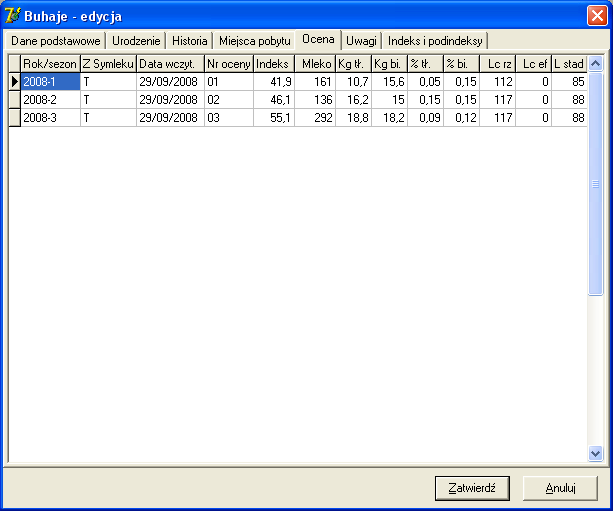The height and width of the screenshot is (511, 613).
Task: Click Nr oceny cell 01
Action: [229, 82]
